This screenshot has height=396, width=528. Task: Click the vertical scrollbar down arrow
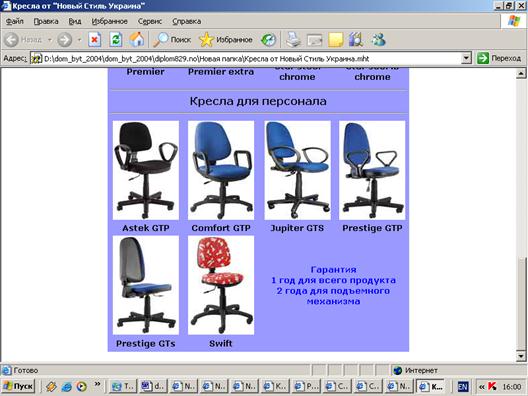click(521, 356)
